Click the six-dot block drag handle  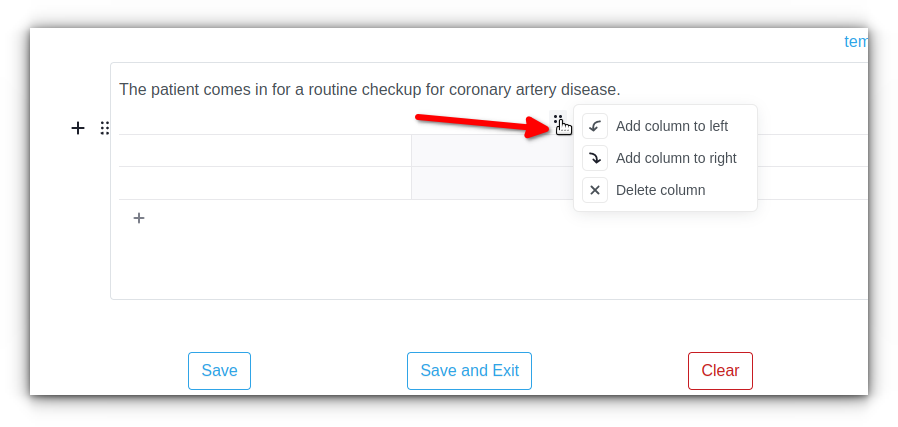(104, 128)
